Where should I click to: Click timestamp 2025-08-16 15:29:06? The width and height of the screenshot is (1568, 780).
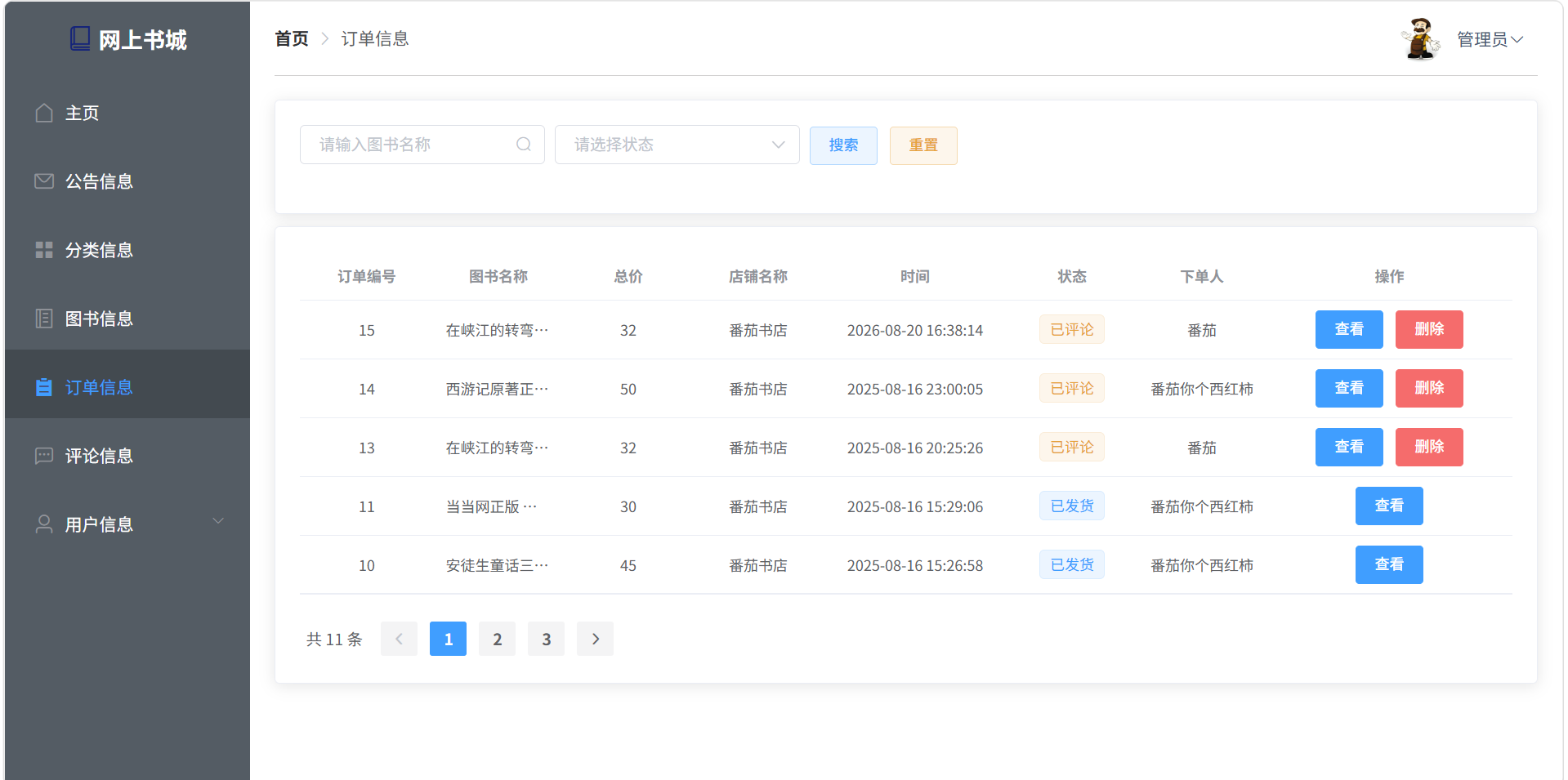tap(914, 506)
